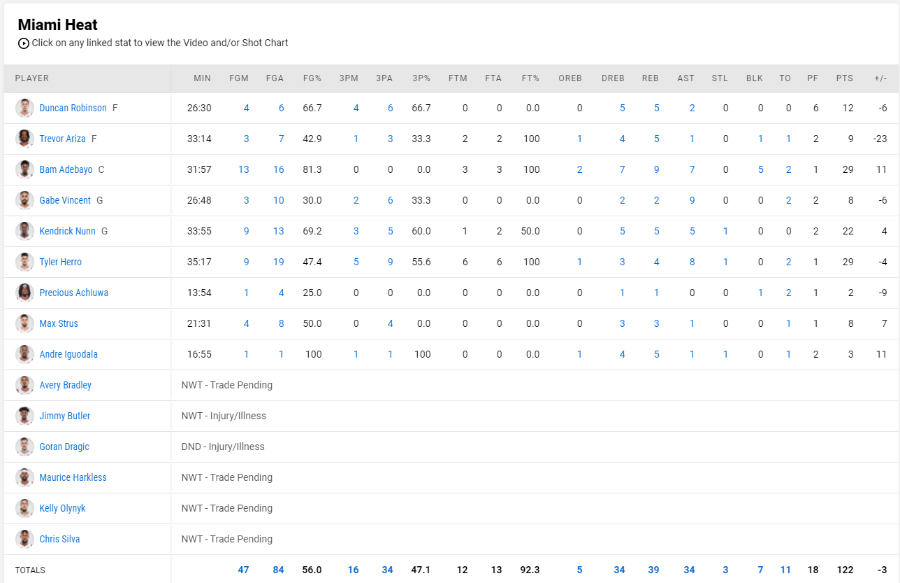
Task: Click the 3P% column header
Action: 421,78
